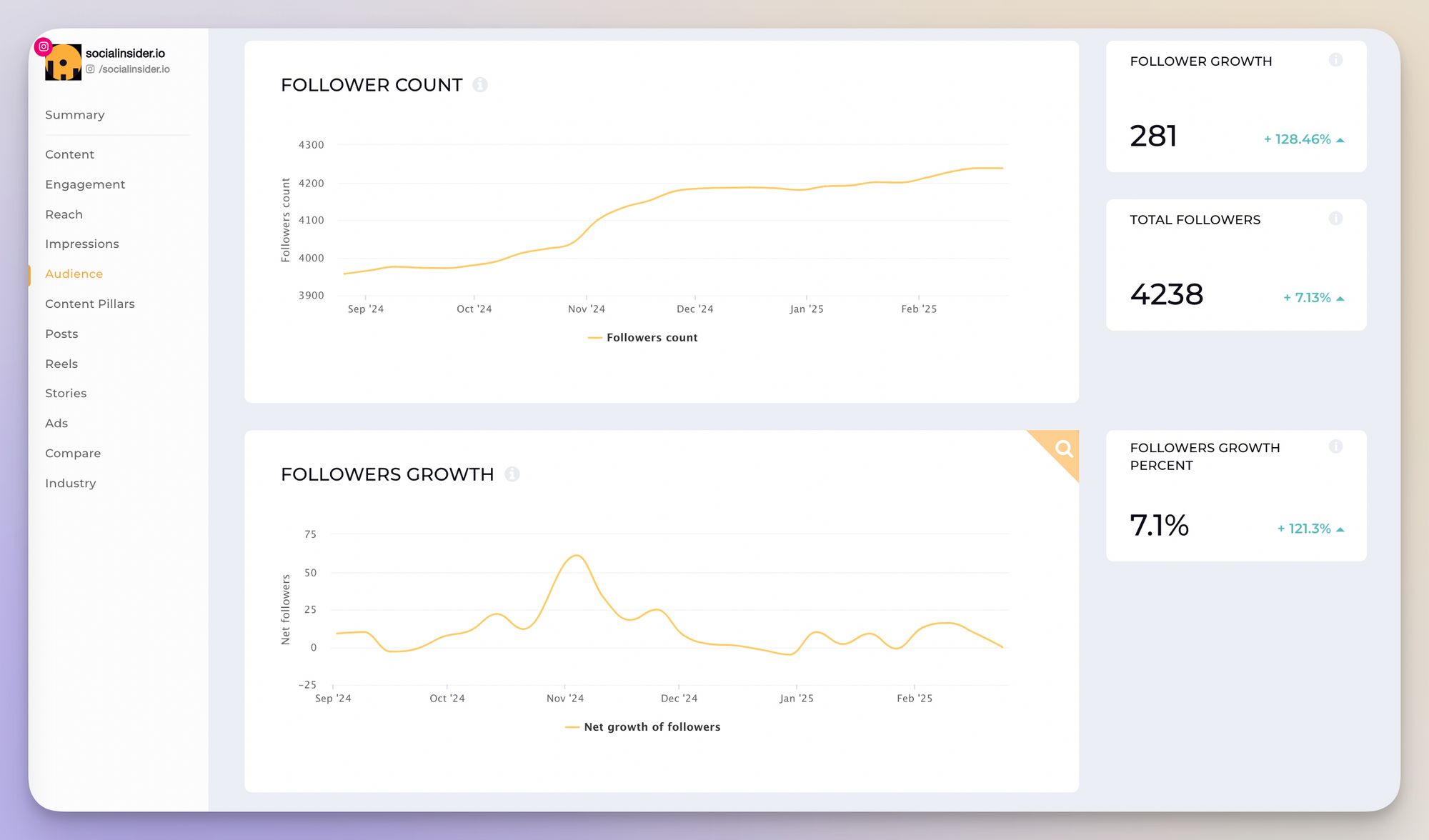
Task: Click the Ads sidebar link
Action: (x=56, y=423)
